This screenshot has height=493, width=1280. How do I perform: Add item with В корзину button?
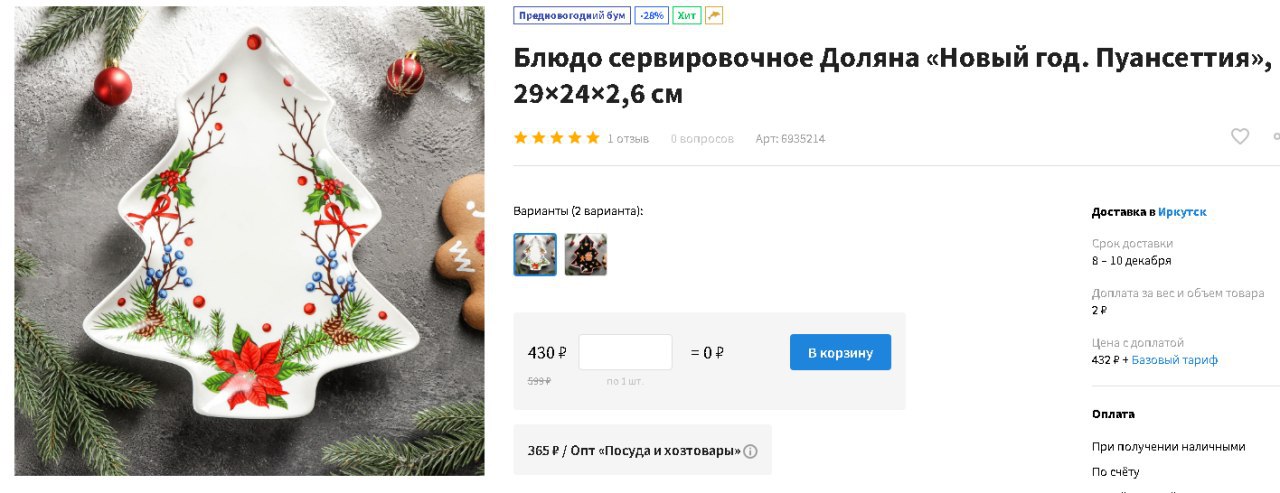pos(840,352)
